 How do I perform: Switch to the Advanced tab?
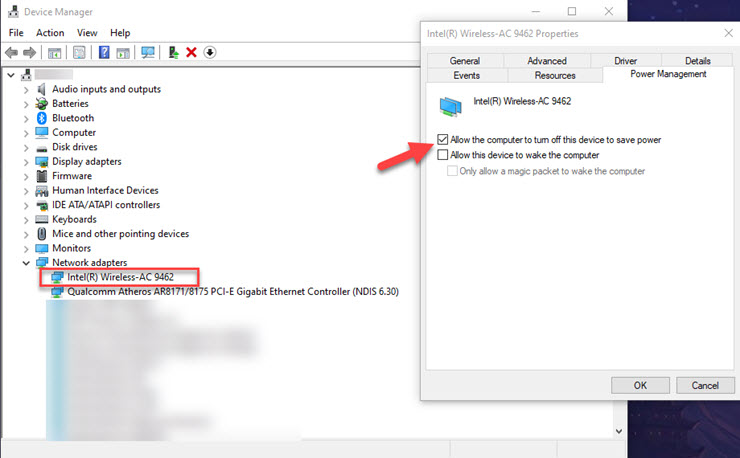(546, 61)
